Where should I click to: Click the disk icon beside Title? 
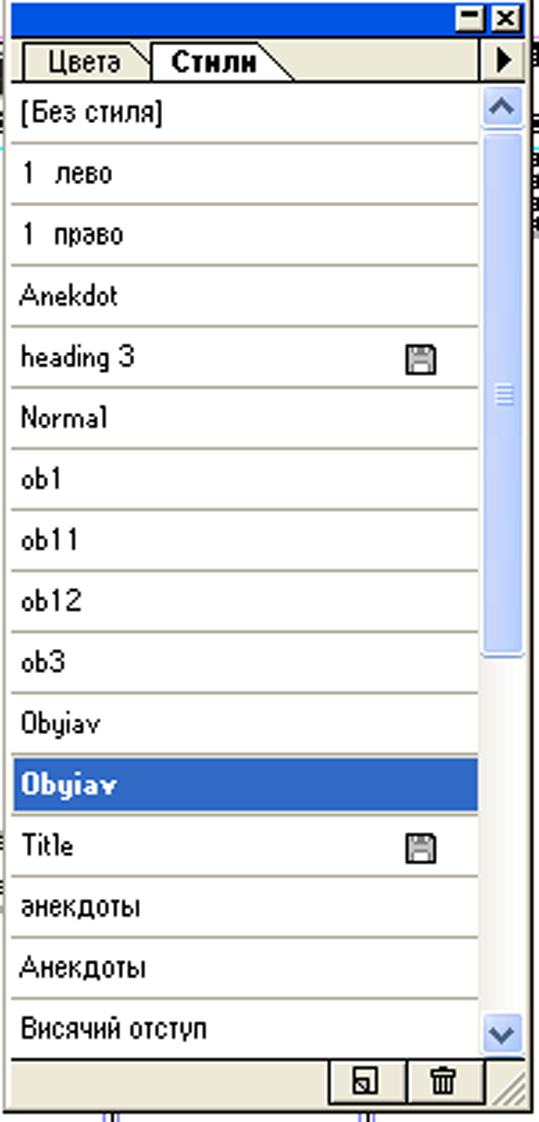click(x=420, y=849)
